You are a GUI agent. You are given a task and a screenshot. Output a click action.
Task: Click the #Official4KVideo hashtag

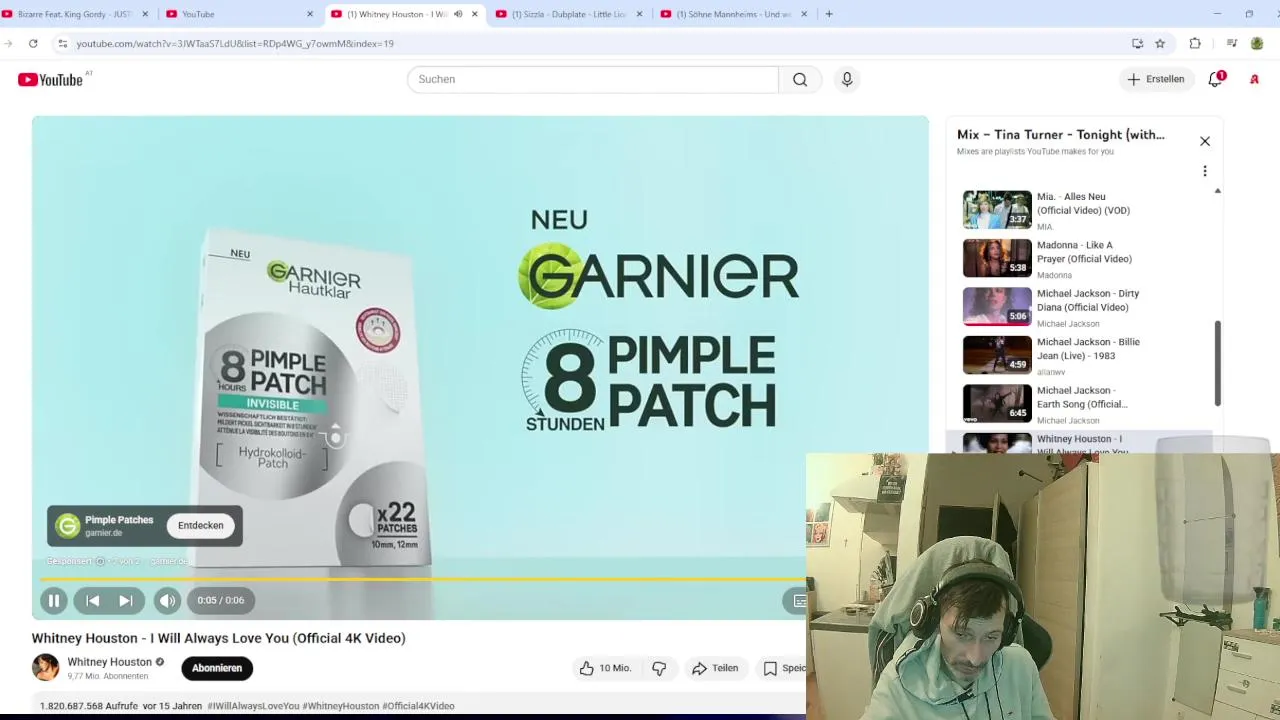[x=418, y=706]
